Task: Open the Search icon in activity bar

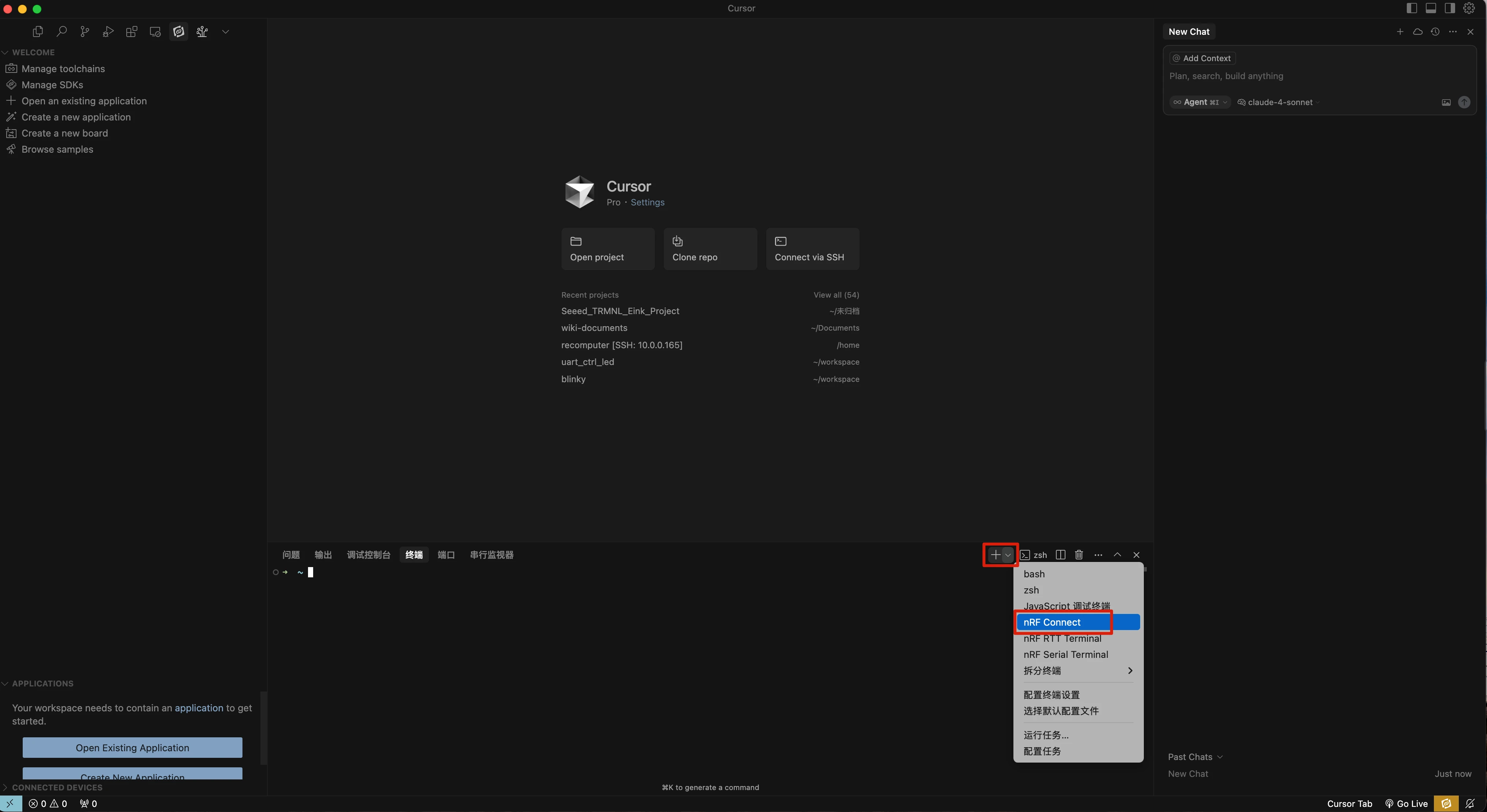Action: [x=61, y=32]
